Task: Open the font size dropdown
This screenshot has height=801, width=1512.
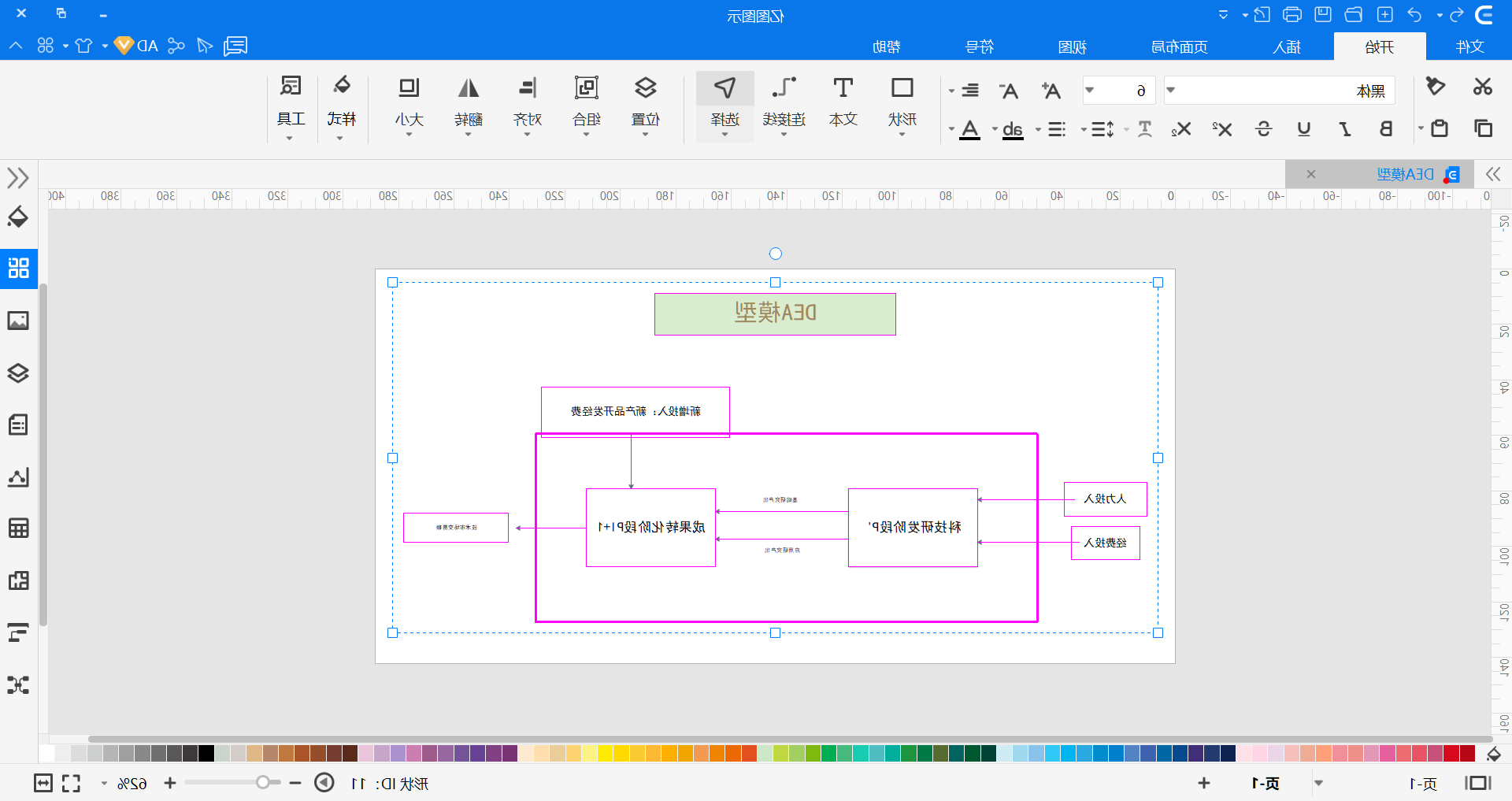Action: pos(1090,90)
